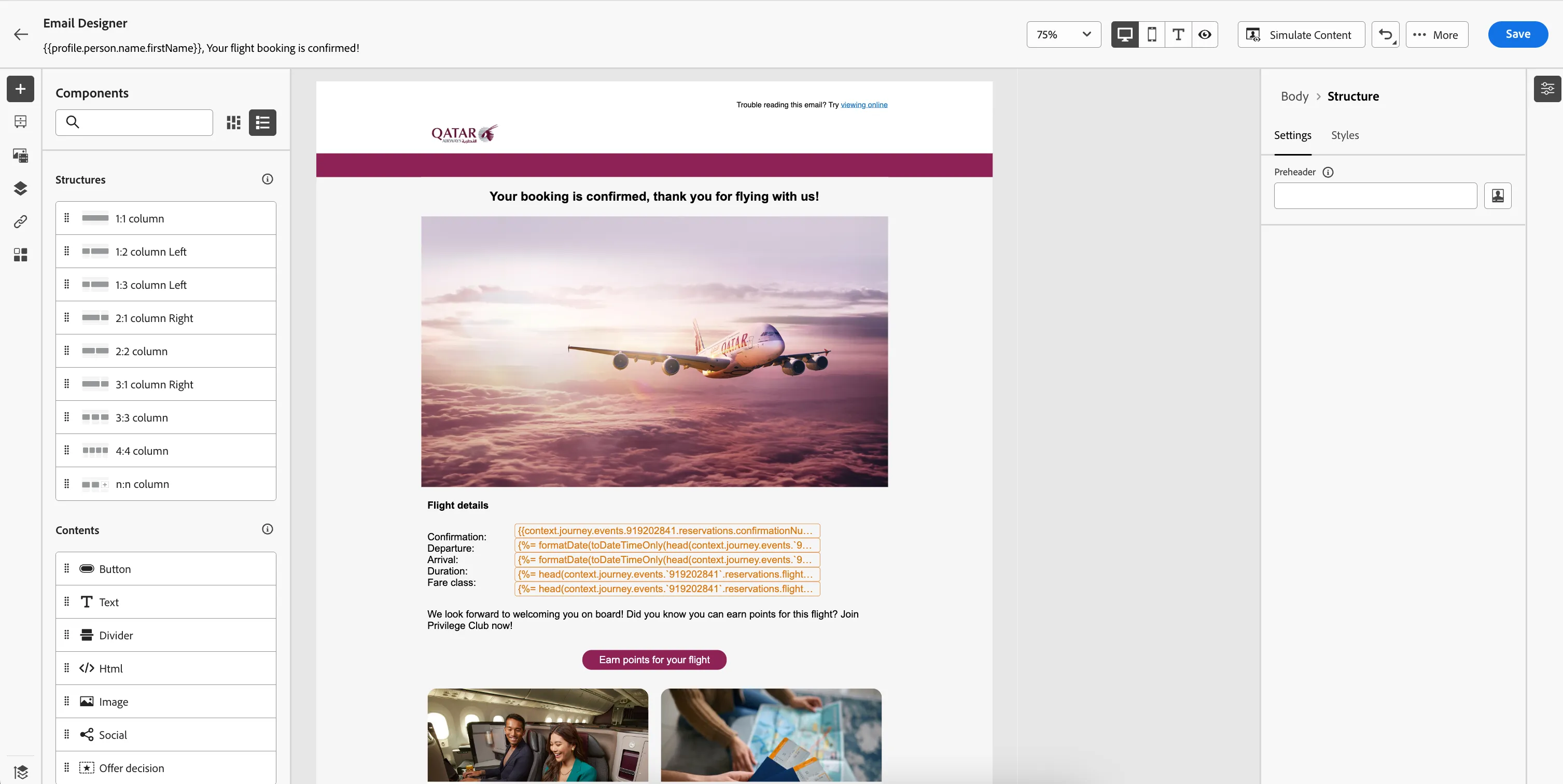Select the Confirmation personalization token field

(x=667, y=530)
